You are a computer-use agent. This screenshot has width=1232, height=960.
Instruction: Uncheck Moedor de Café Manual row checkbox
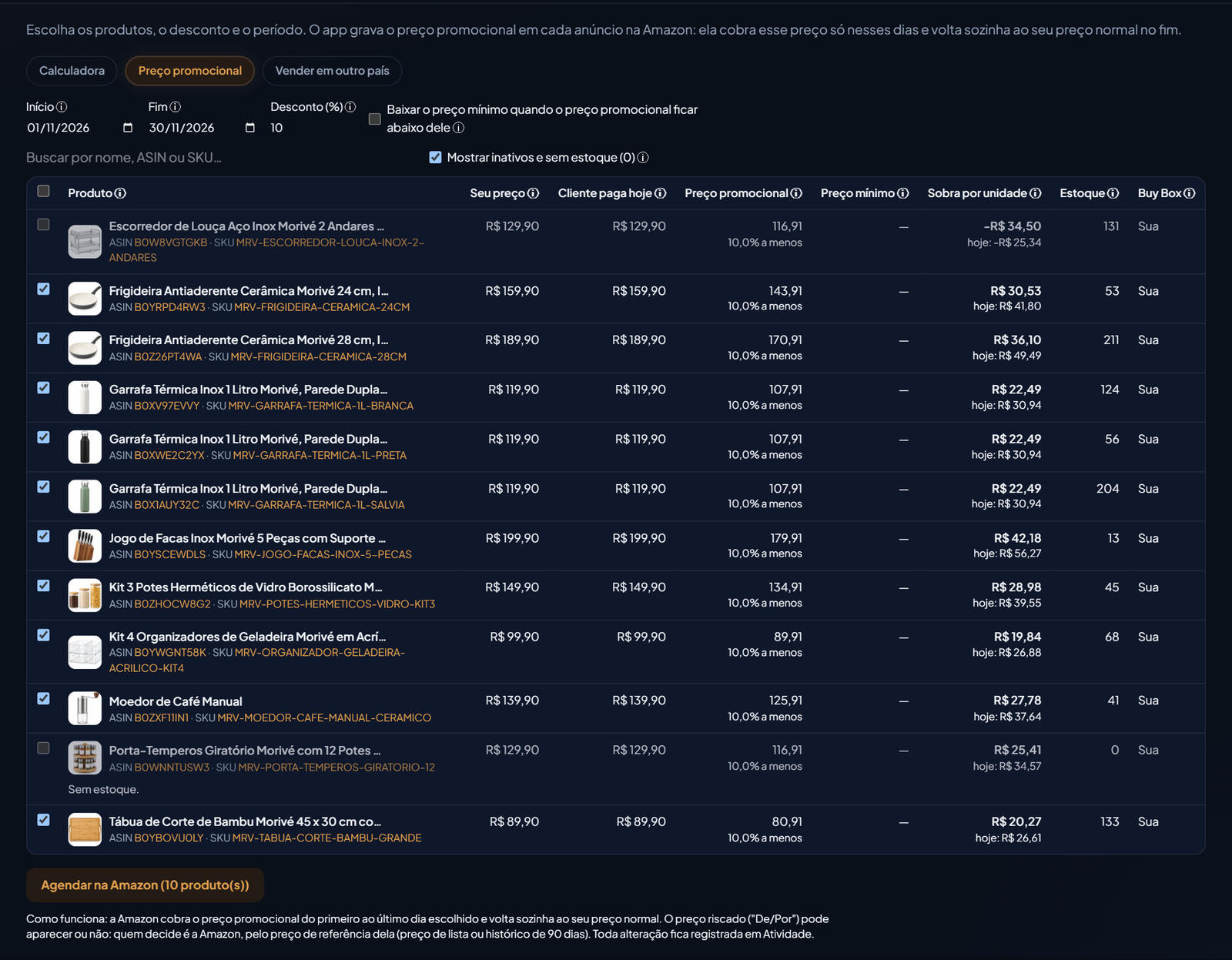(44, 699)
